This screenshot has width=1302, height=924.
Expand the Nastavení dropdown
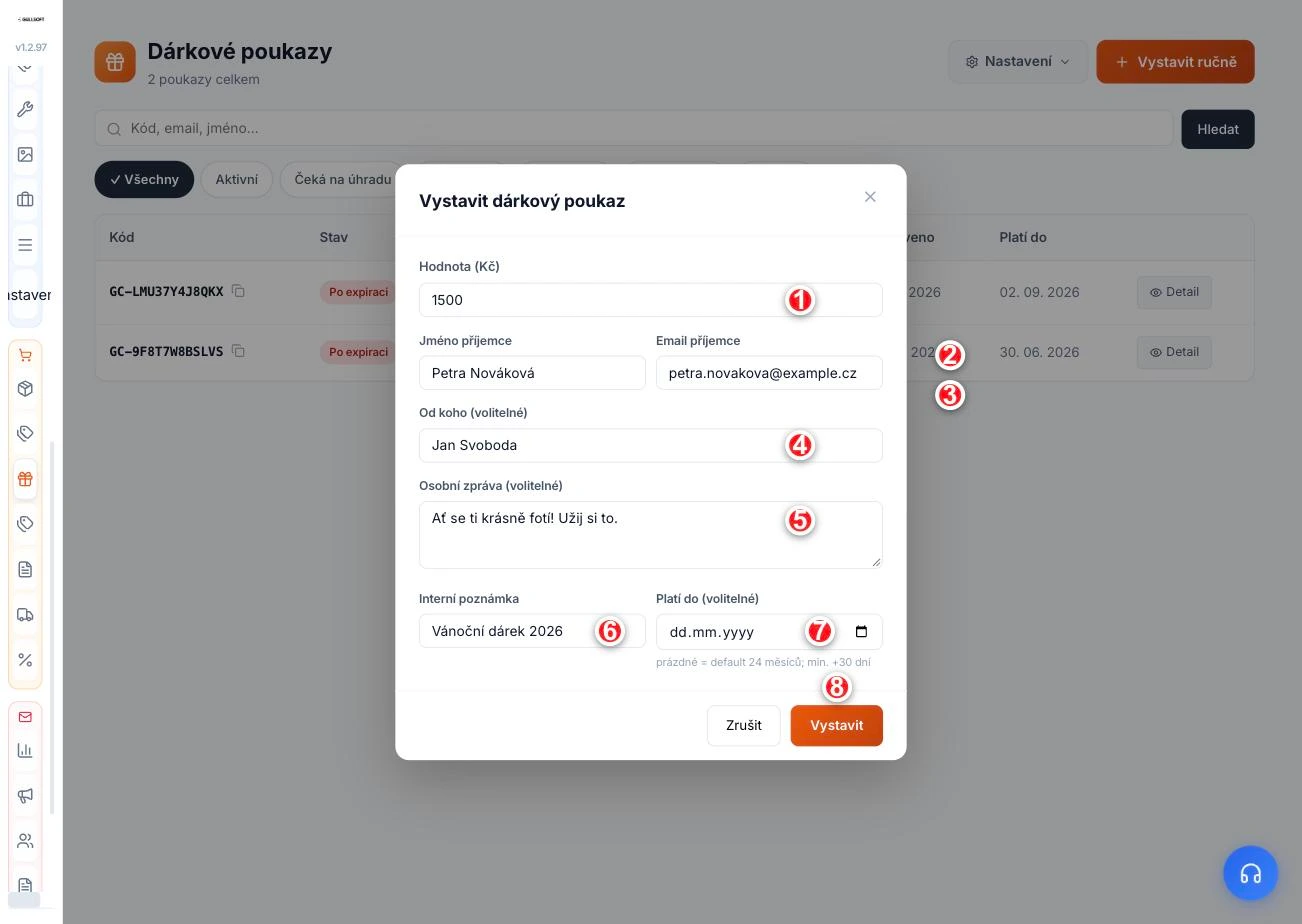(x=1017, y=62)
